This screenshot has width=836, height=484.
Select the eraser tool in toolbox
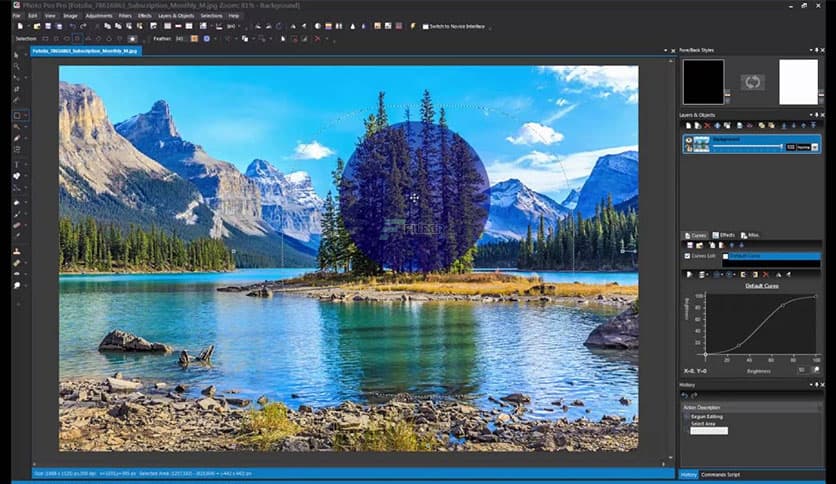click(17, 225)
